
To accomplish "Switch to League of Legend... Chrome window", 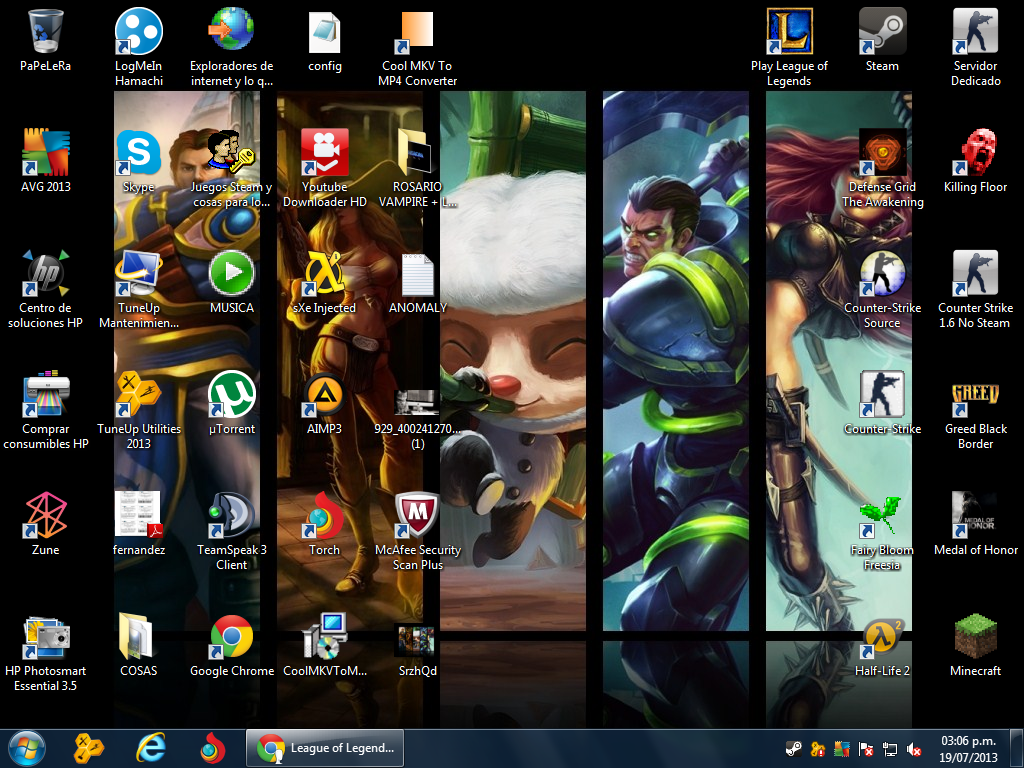I will pos(325,748).
